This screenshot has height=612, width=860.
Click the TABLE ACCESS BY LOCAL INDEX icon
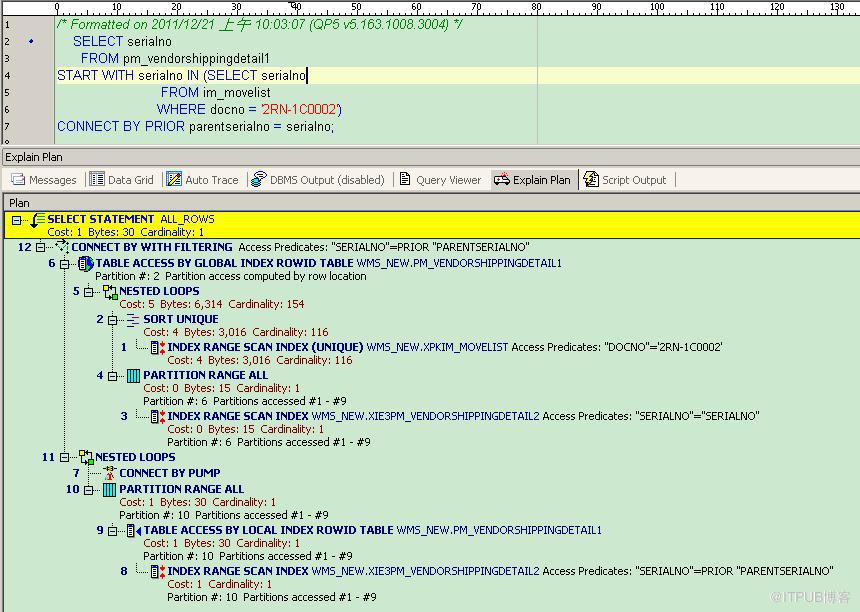pos(133,531)
